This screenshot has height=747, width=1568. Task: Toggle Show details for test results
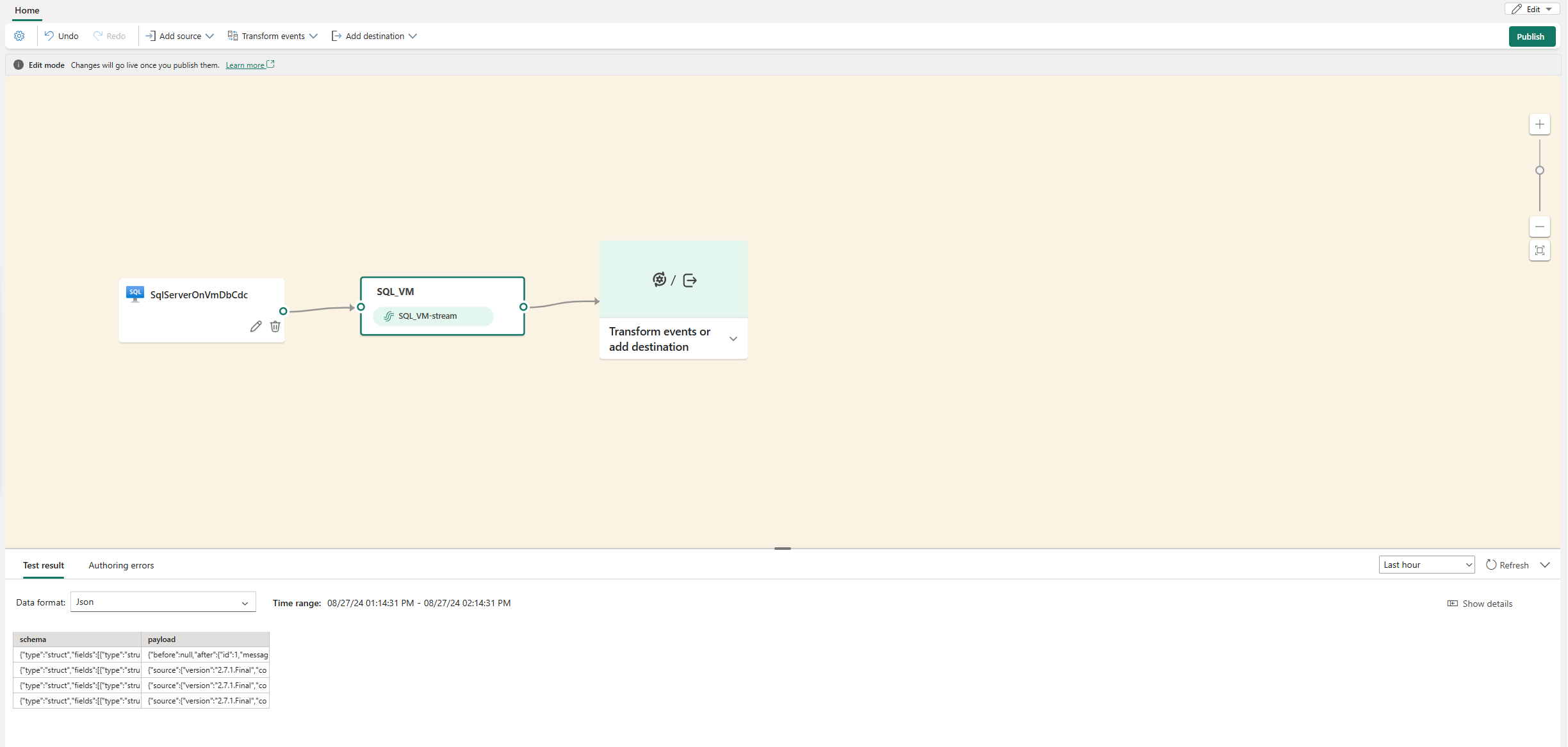[x=1480, y=604]
